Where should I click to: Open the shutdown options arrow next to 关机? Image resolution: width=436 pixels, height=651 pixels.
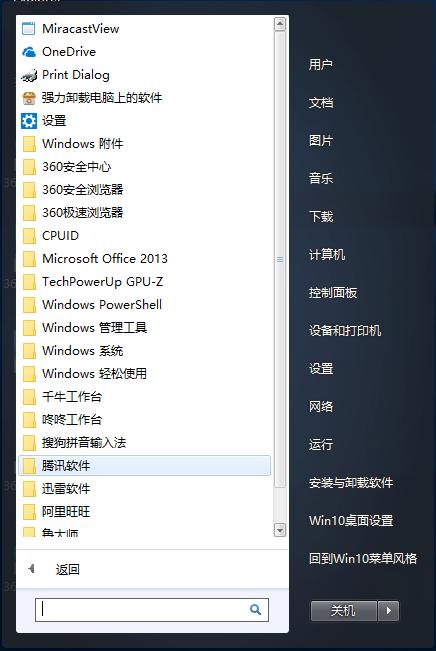pyautogui.click(x=389, y=611)
